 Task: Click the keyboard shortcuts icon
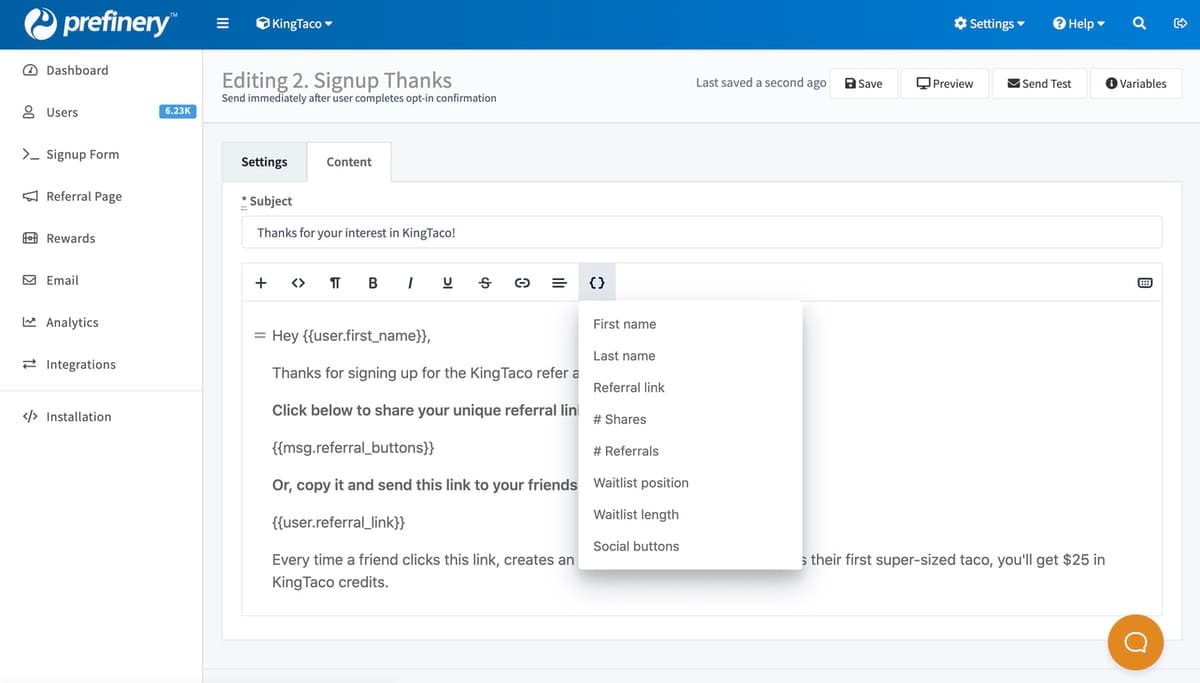[x=1145, y=283]
